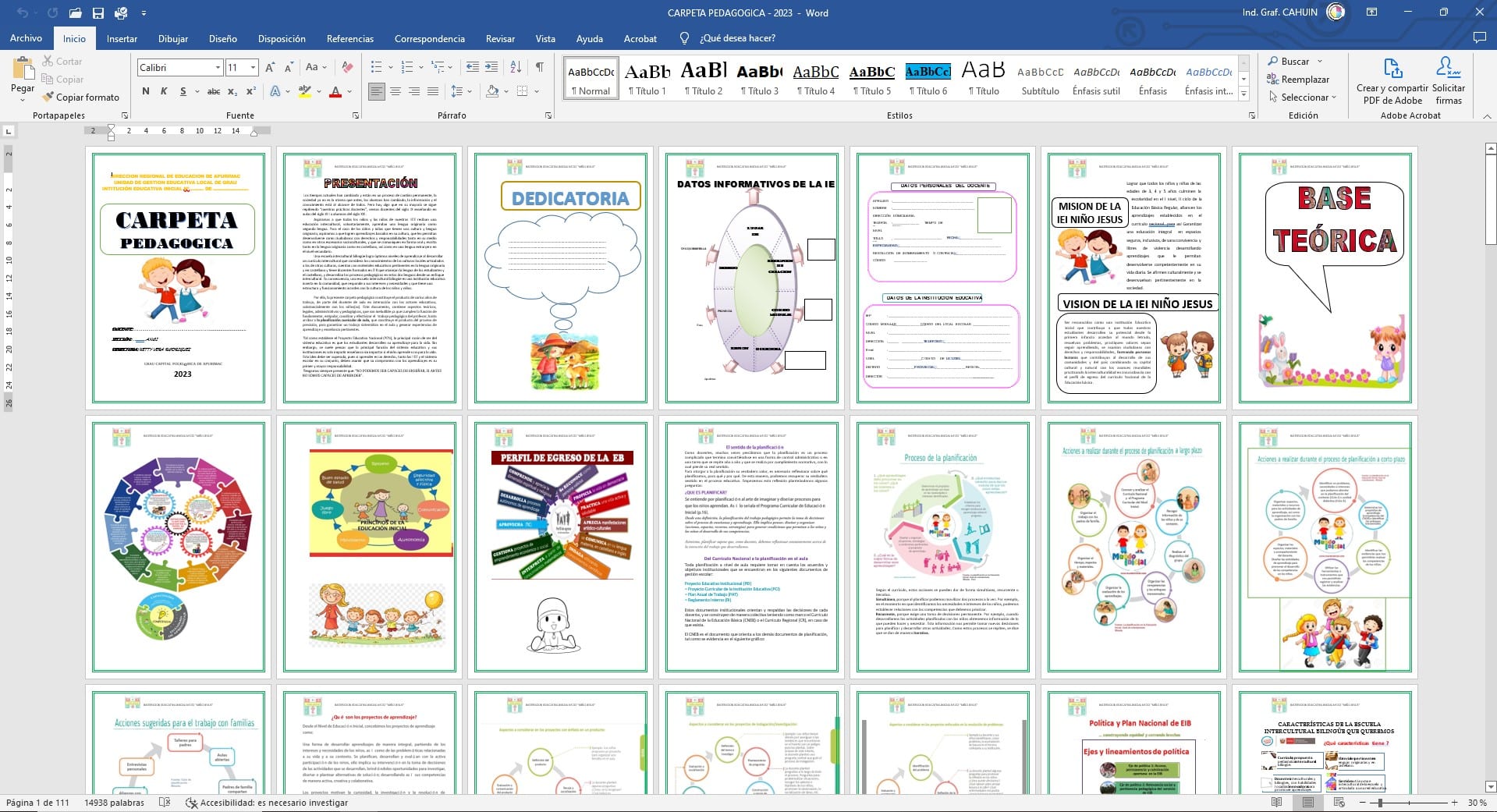The height and width of the screenshot is (812, 1497).
Task: Open the comments icon at top right
Action: click(1479, 38)
